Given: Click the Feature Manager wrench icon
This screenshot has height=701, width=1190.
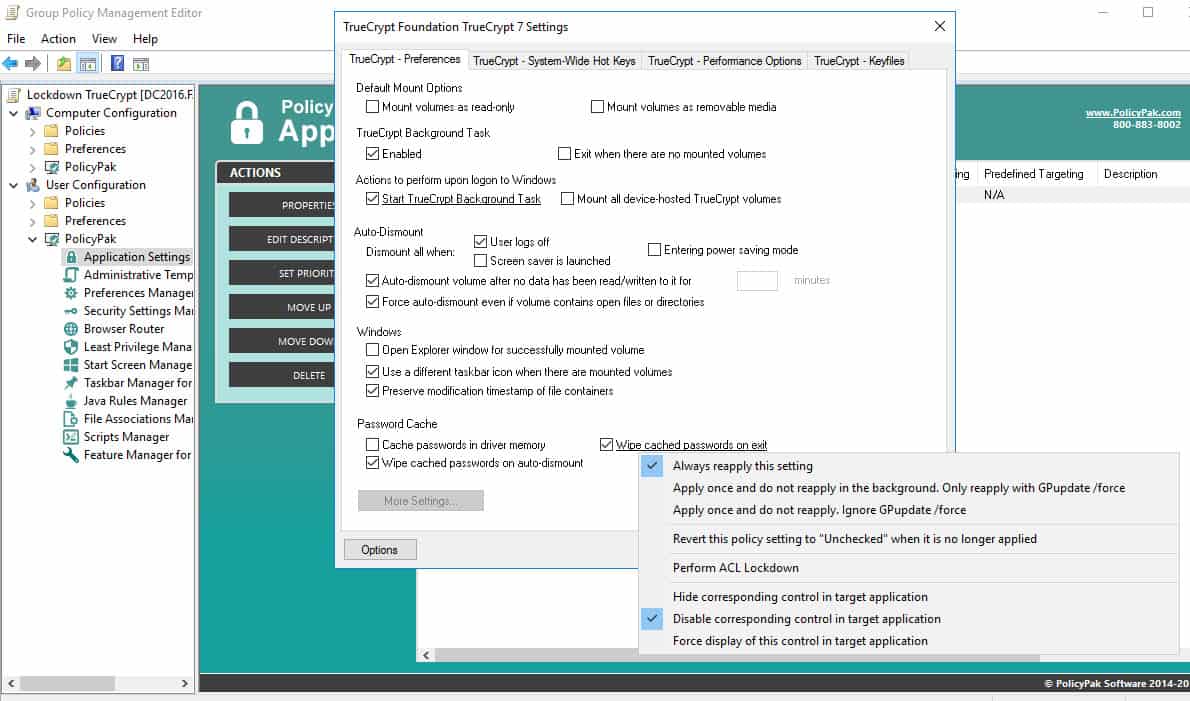Looking at the screenshot, I should (x=71, y=455).
